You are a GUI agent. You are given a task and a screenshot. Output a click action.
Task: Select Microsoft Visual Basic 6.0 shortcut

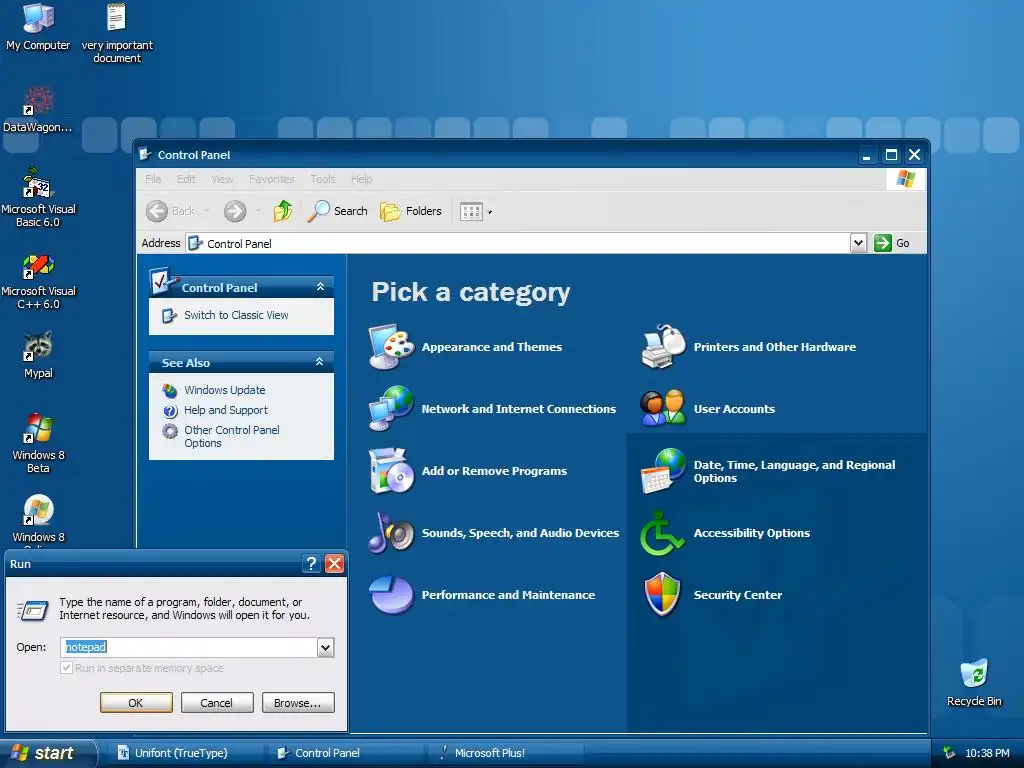coord(38,197)
